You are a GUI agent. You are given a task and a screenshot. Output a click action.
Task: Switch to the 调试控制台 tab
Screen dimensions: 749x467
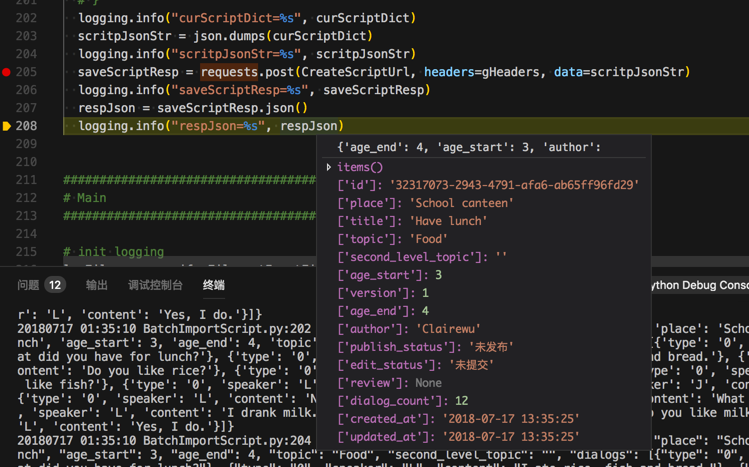pos(155,285)
